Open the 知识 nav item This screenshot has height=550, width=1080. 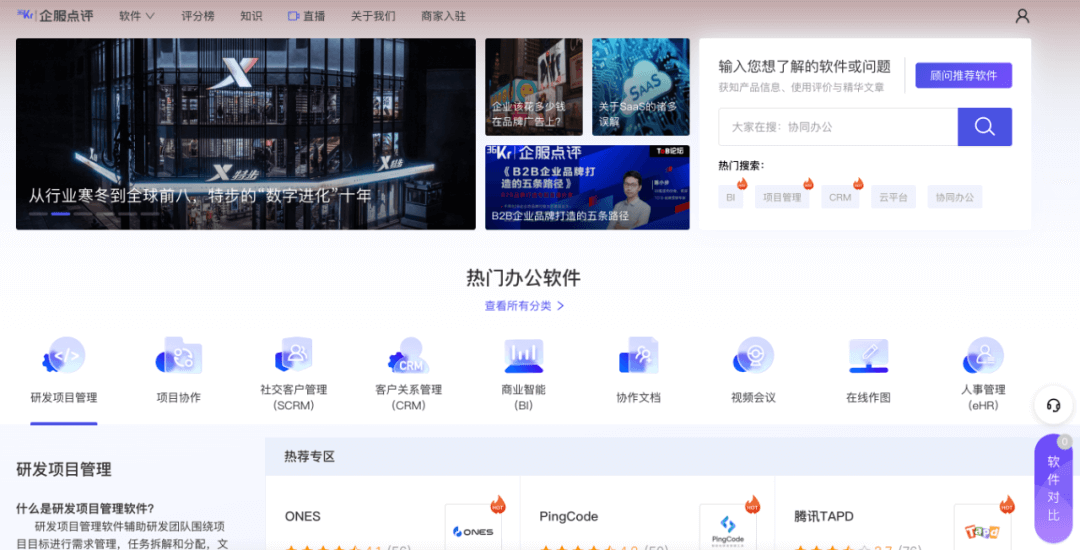point(251,16)
